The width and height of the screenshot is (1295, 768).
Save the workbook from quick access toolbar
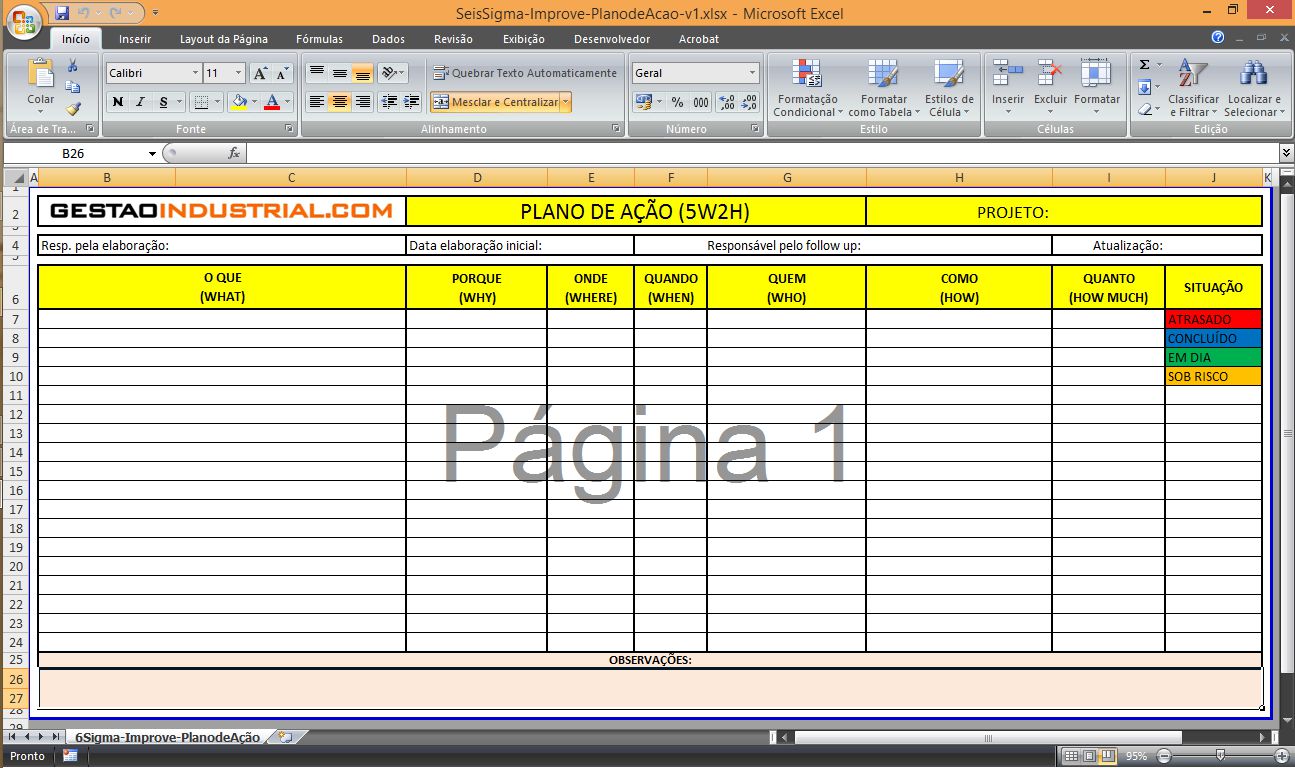click(x=62, y=14)
